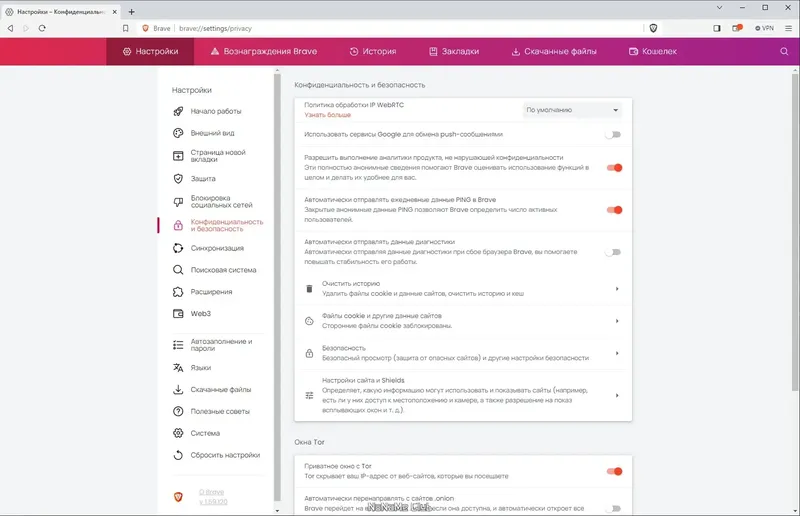Image resolution: width=800 pixels, height=516 pixels.
Task: Click the Синхронизация sync icon
Action: 178,248
